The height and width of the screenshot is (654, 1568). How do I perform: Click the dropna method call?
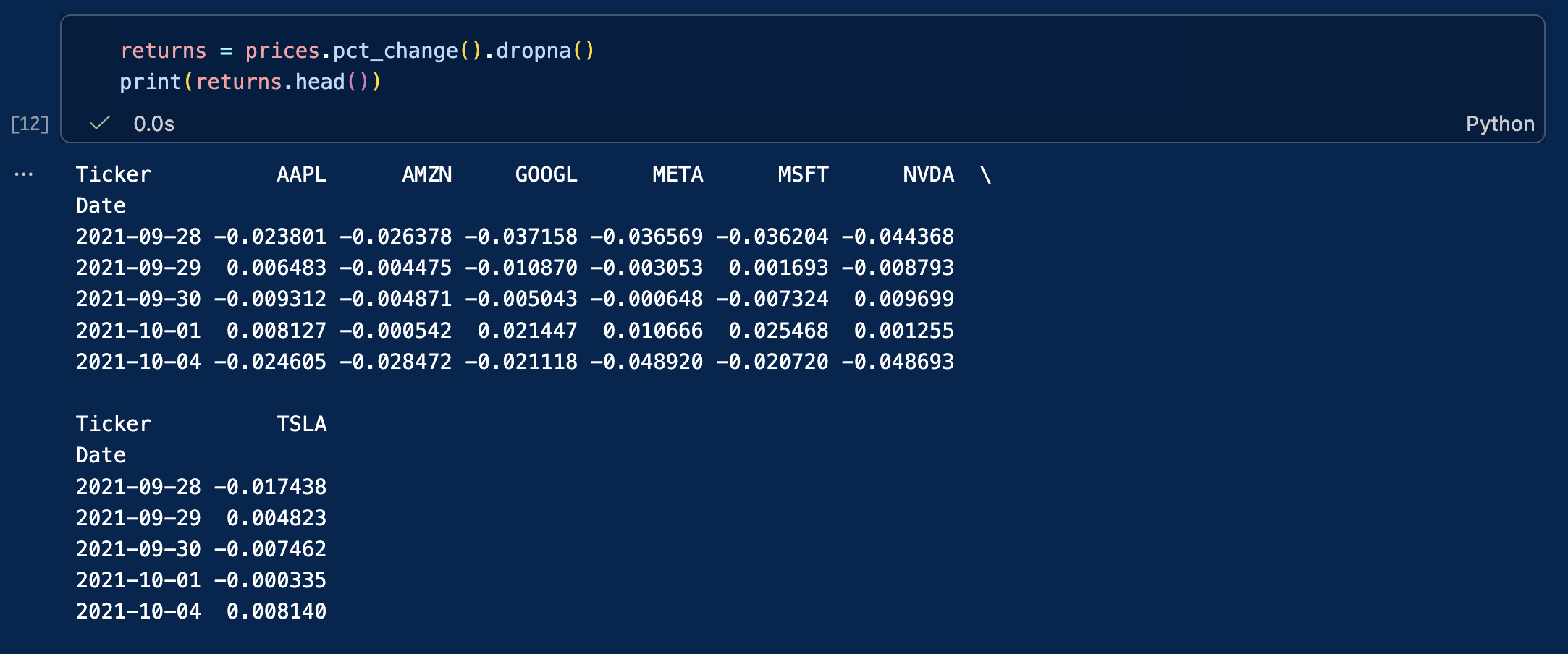(x=534, y=51)
